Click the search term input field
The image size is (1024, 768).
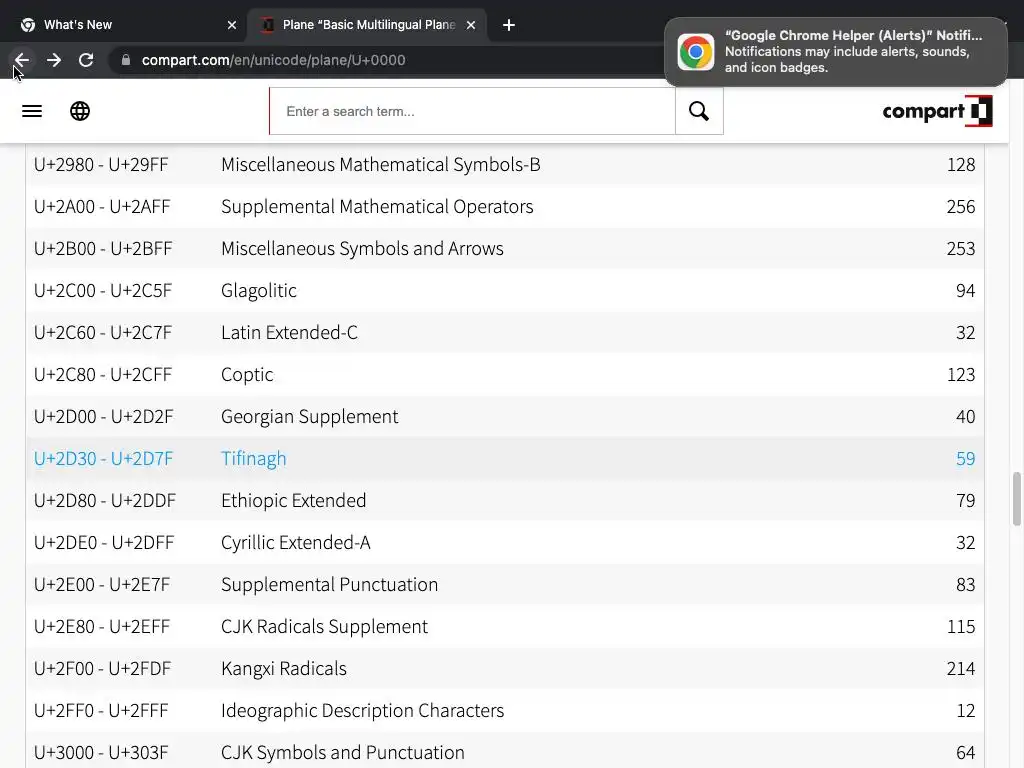coord(472,111)
